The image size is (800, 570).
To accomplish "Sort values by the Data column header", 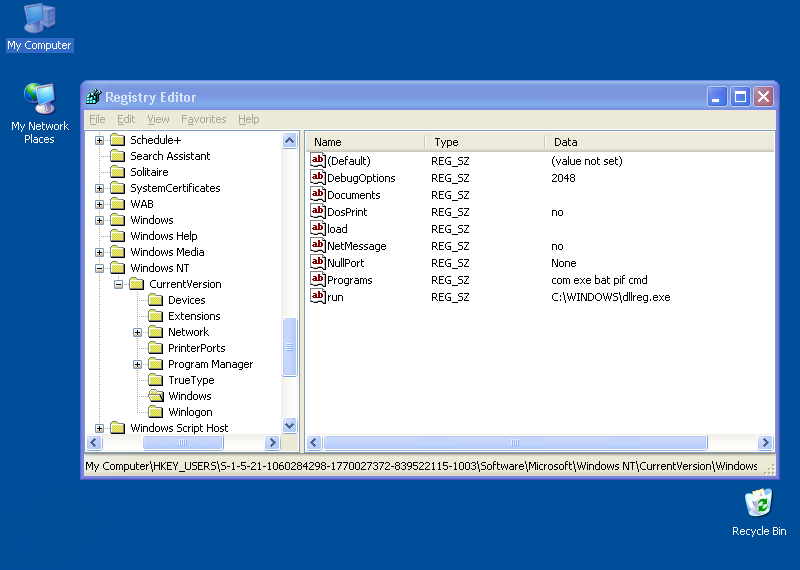I will click(x=660, y=142).
